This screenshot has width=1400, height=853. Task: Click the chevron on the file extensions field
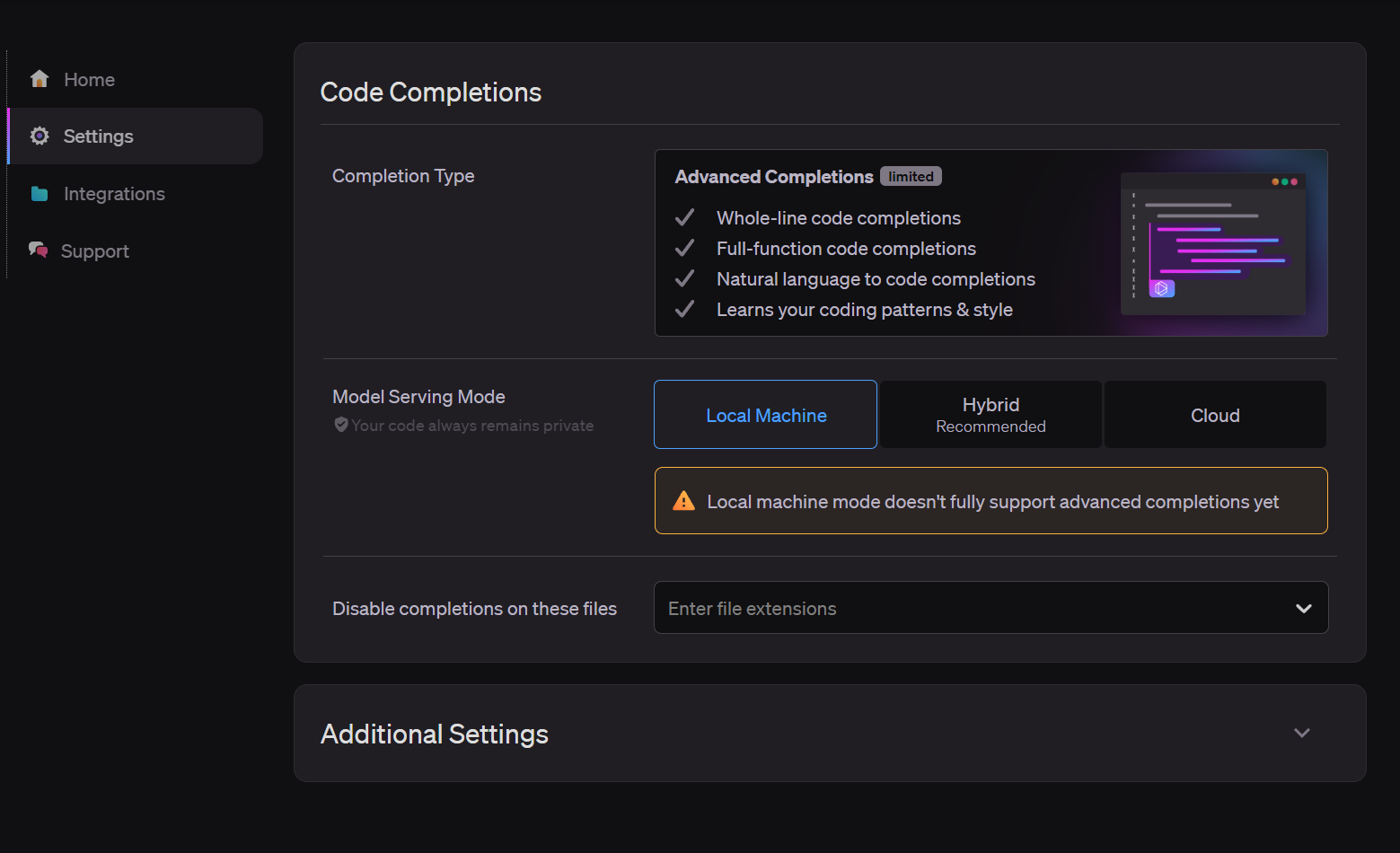pyautogui.click(x=1303, y=608)
